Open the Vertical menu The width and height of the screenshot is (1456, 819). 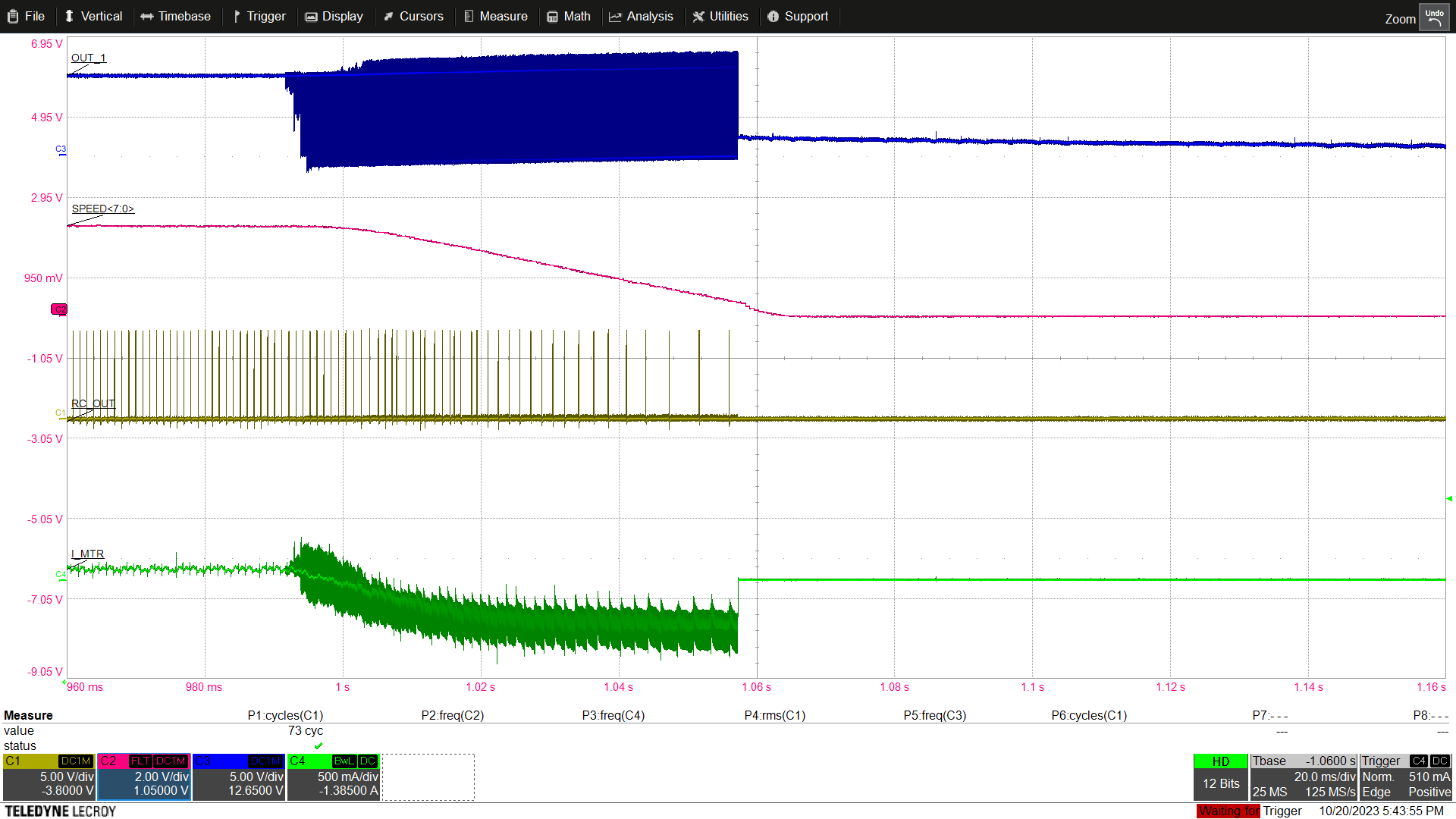[x=94, y=16]
